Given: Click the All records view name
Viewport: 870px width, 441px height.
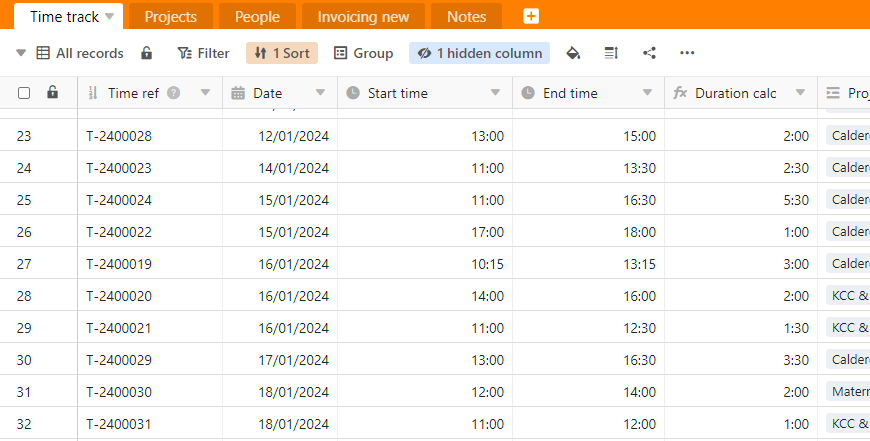Looking at the screenshot, I should 90,53.
